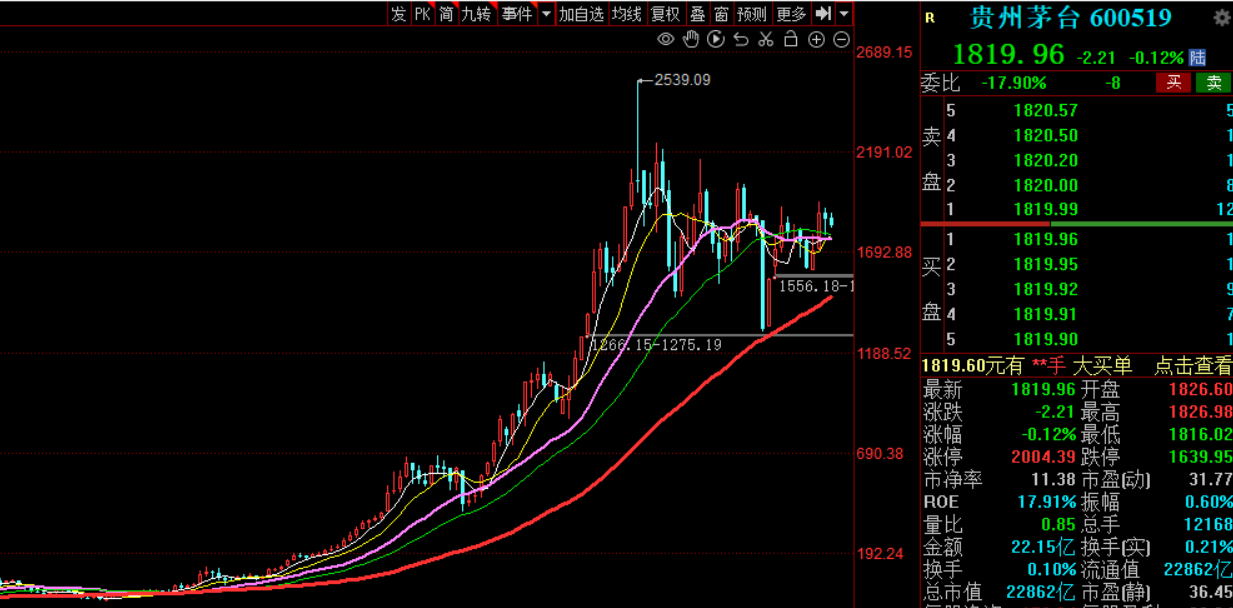Open the settings gear beside 贵州茅台
This screenshot has height=608, width=1233.
[x=1221, y=18]
